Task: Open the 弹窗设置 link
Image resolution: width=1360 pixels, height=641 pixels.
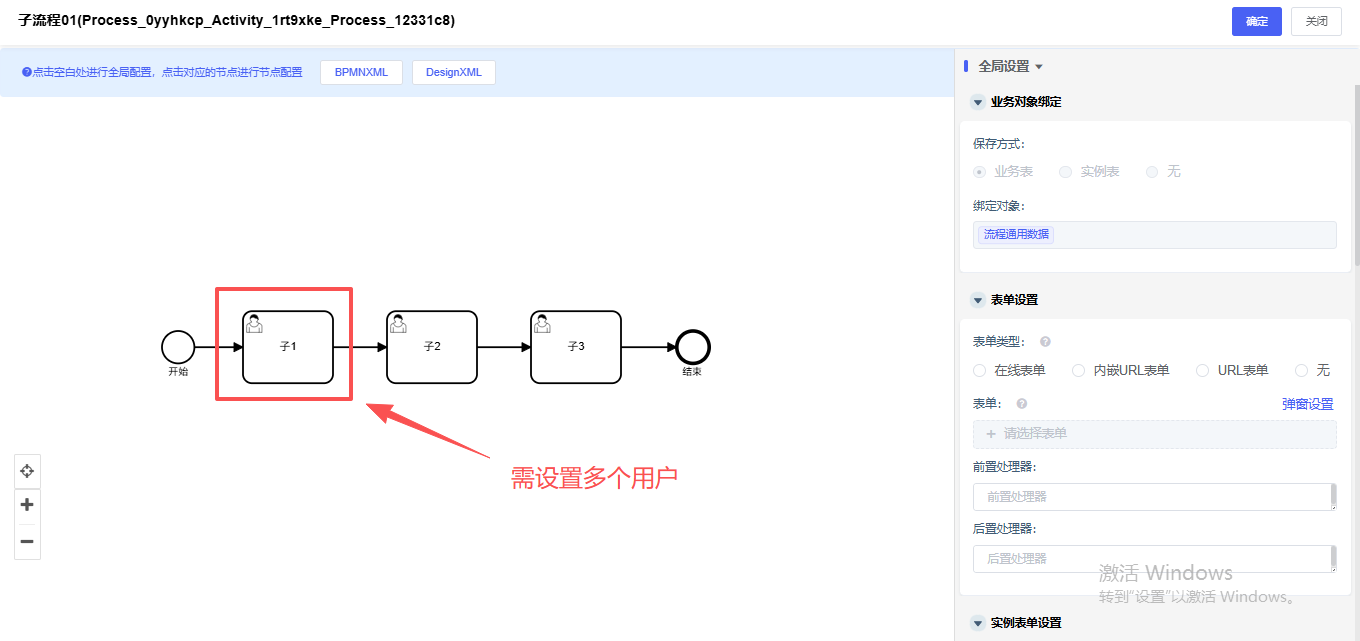Action: click(1307, 405)
